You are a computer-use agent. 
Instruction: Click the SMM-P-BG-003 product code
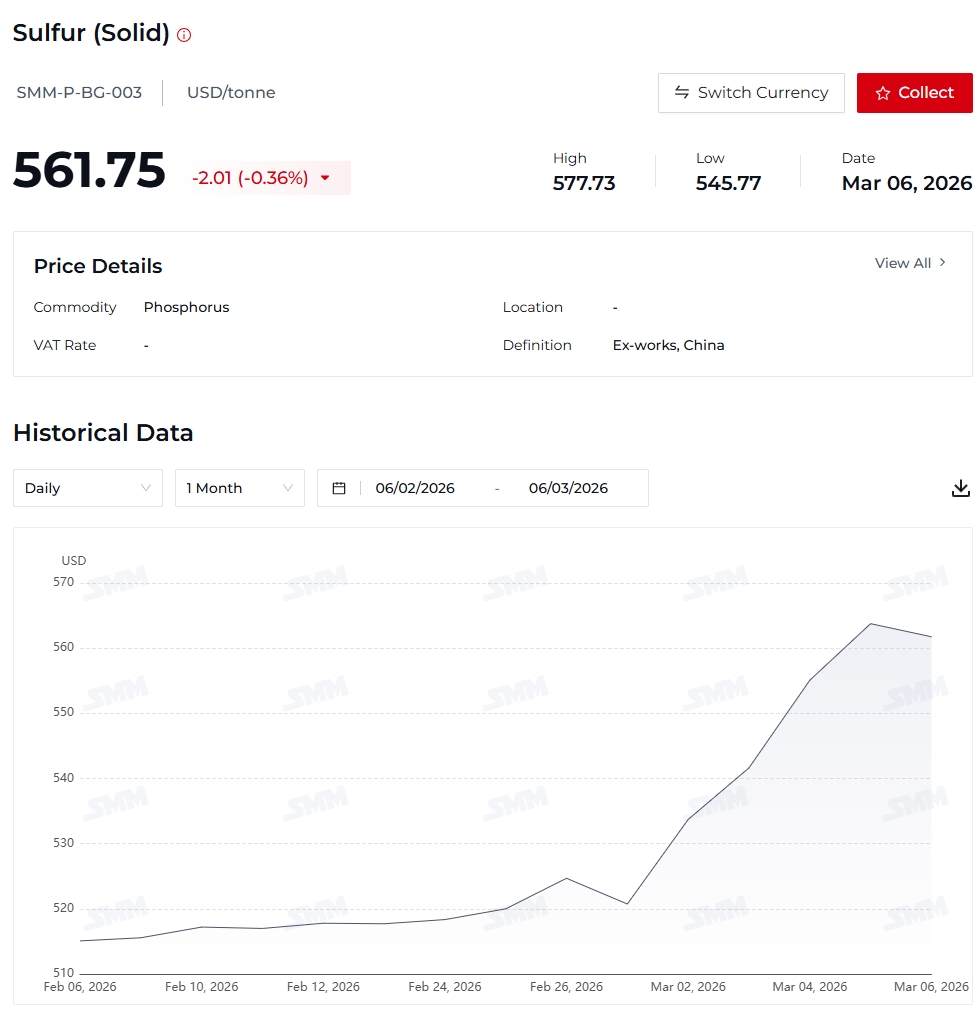click(x=79, y=93)
